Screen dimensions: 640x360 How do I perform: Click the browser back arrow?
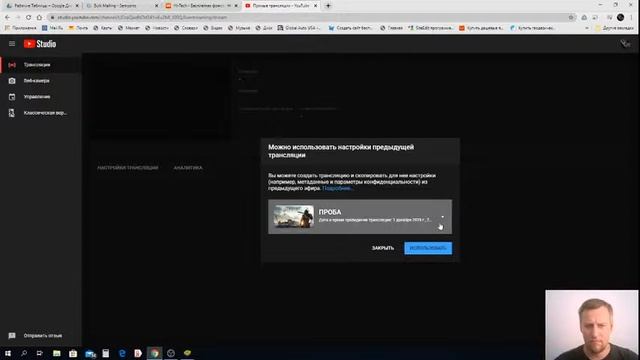click(7, 17)
